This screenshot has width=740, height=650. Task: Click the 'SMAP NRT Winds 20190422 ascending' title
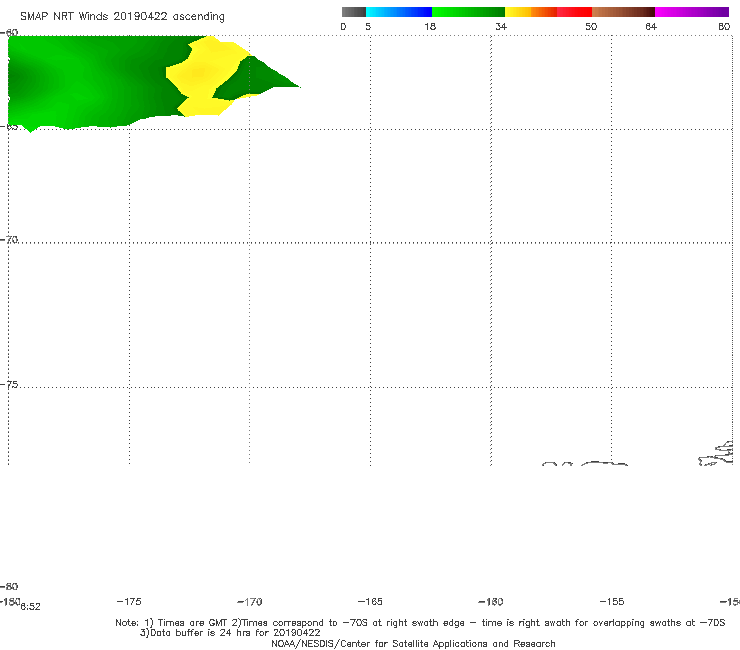tap(122, 16)
